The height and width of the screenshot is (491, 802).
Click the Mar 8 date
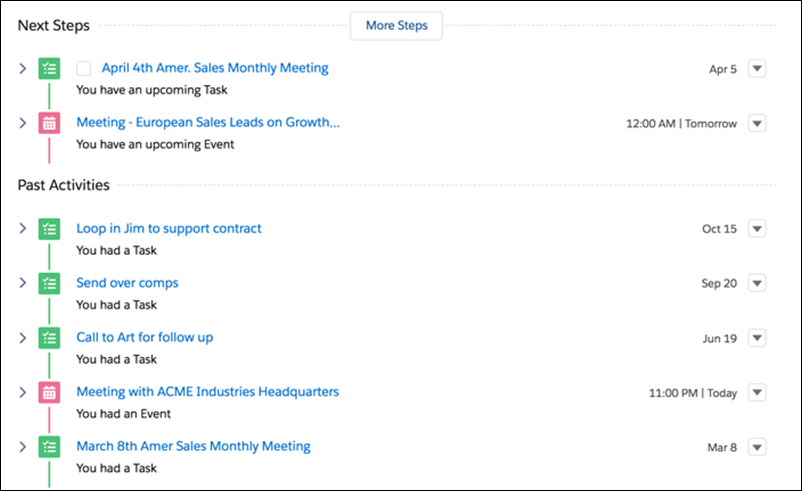tap(722, 448)
